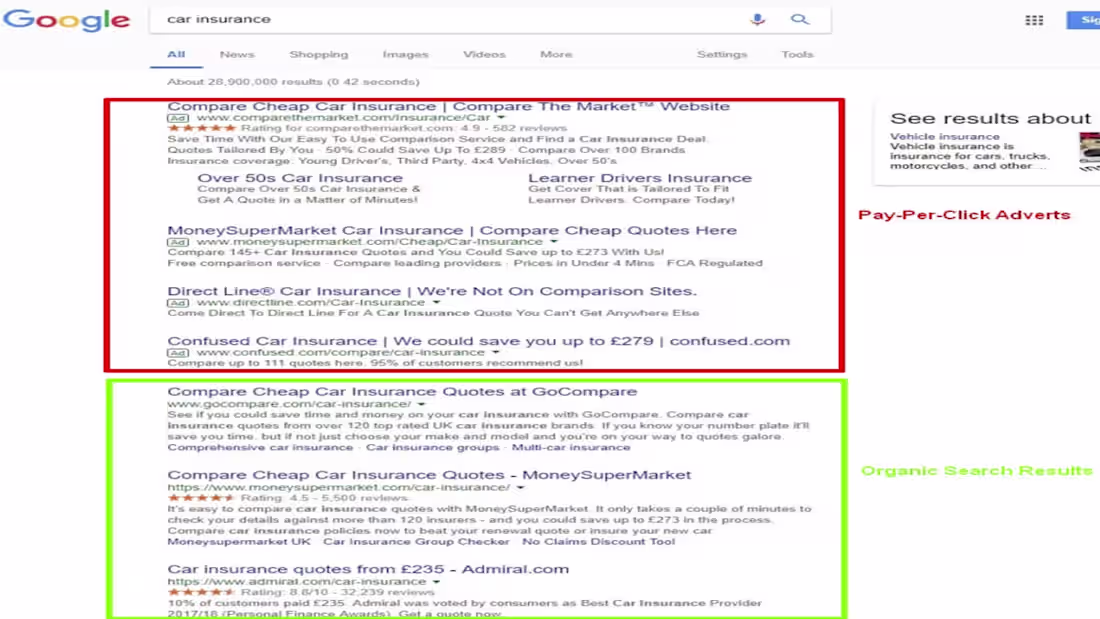Viewport: 1100px width, 619px height.
Task: Select the All search tab
Action: (x=176, y=54)
